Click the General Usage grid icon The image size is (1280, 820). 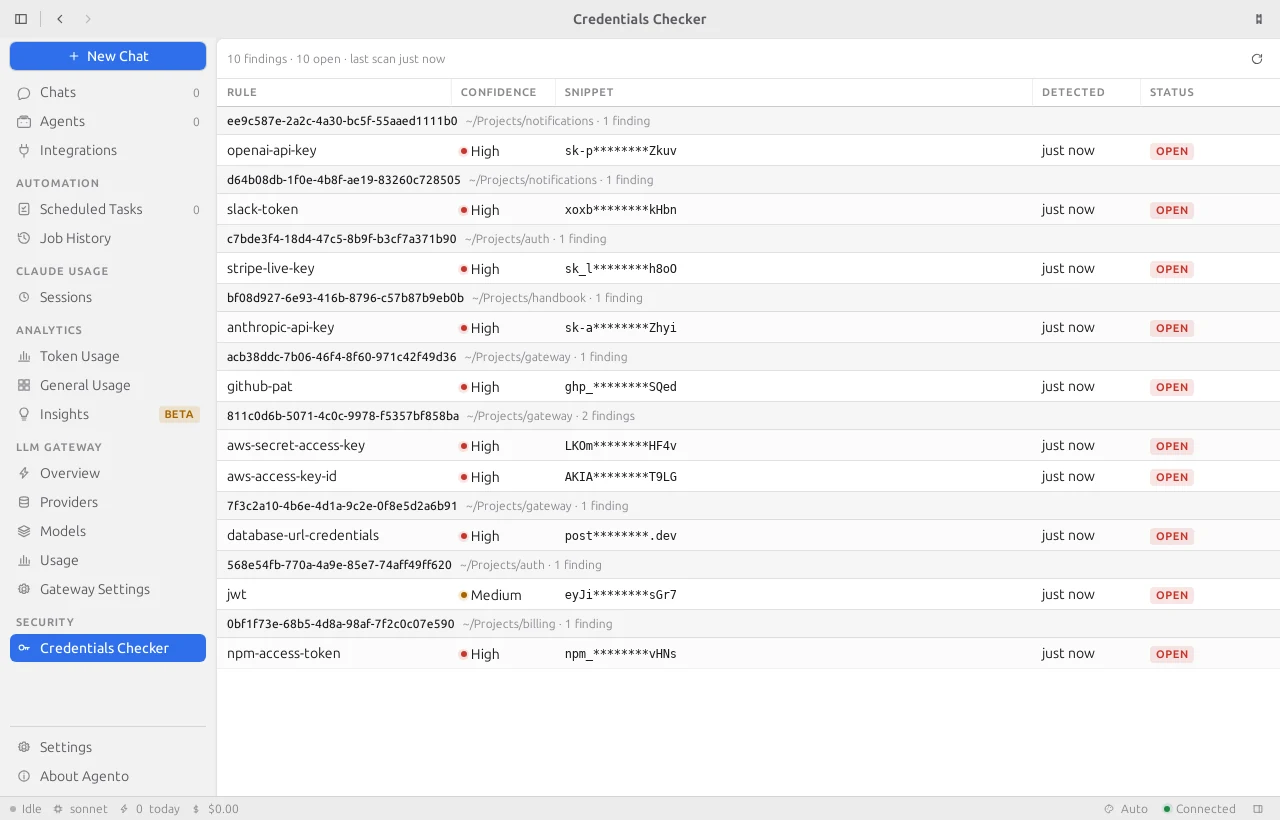24,385
